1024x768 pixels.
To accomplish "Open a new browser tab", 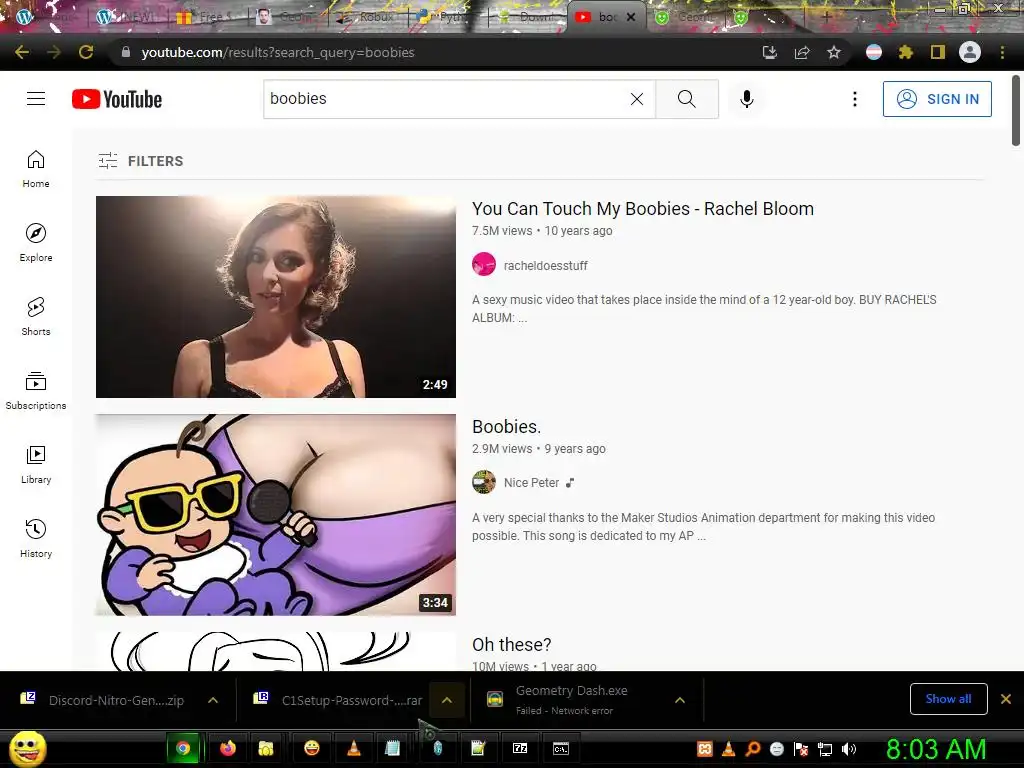I will [x=826, y=17].
